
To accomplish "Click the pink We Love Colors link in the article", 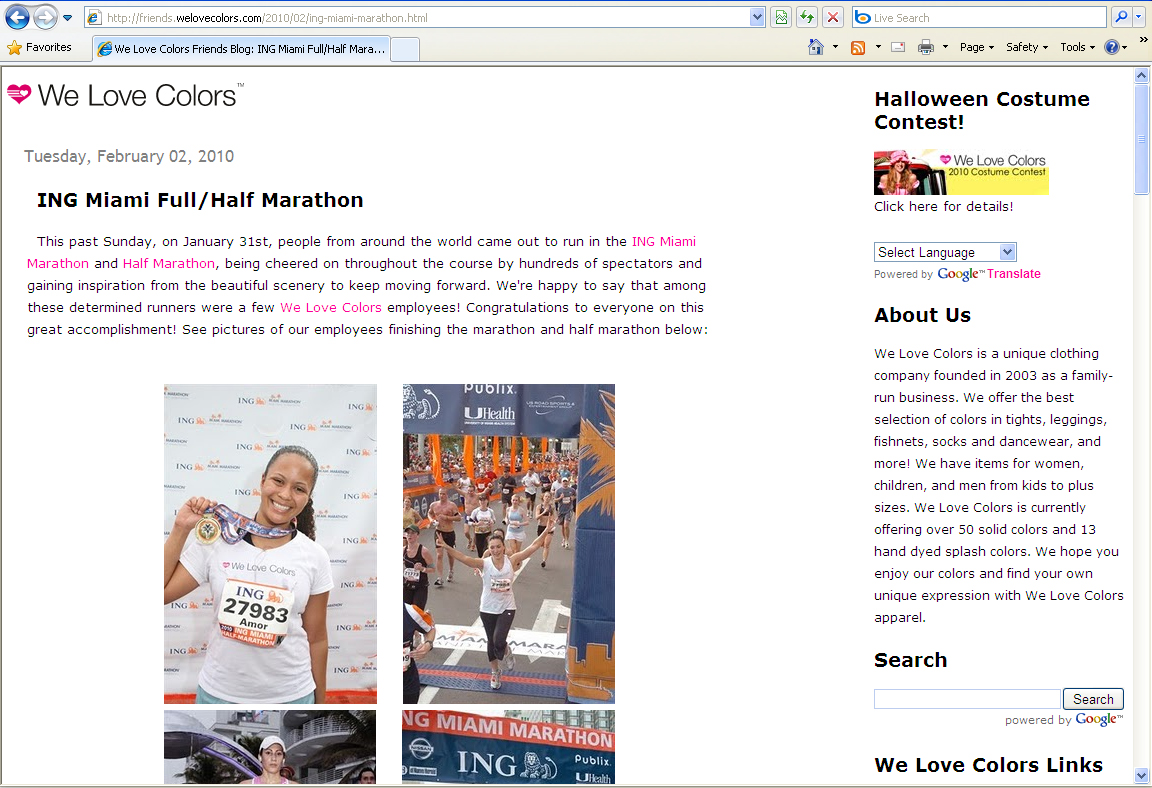I will [x=331, y=307].
